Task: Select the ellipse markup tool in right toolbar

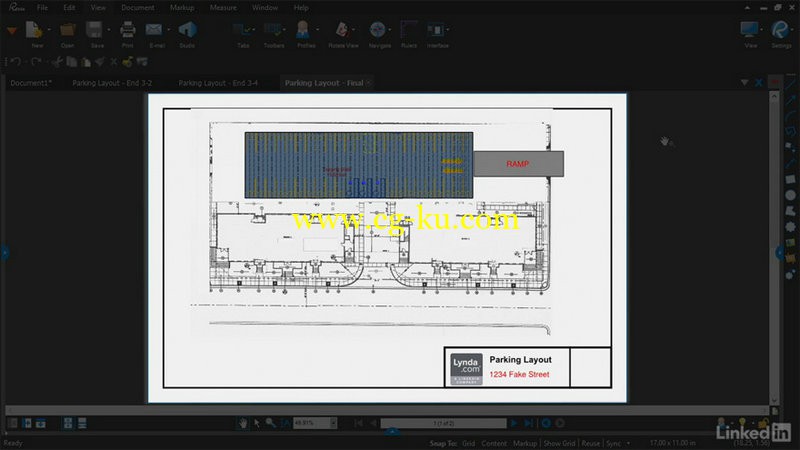Action: [x=790, y=195]
